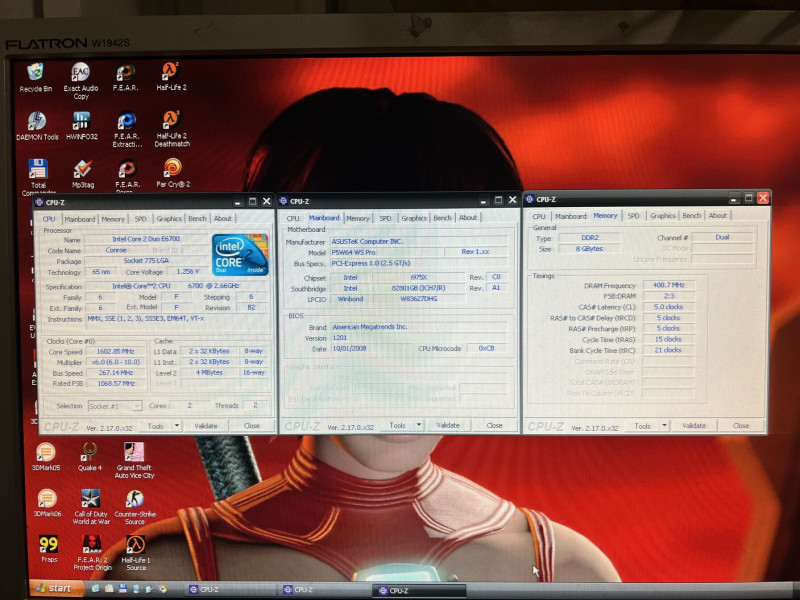Viewport: 800px width, 600px height.
Task: Open Tools dropdown arrow in the CPU tab window
Action: [177, 425]
